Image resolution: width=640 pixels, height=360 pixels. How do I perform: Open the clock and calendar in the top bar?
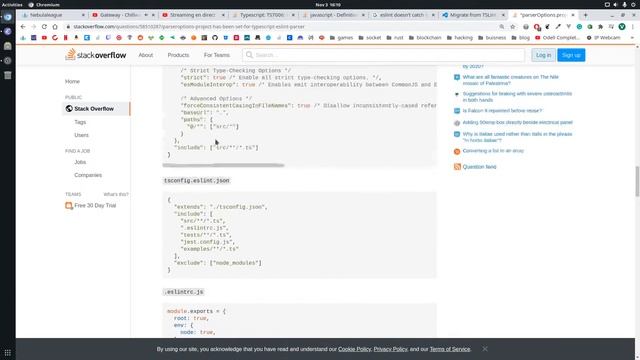click(x=328, y=4)
